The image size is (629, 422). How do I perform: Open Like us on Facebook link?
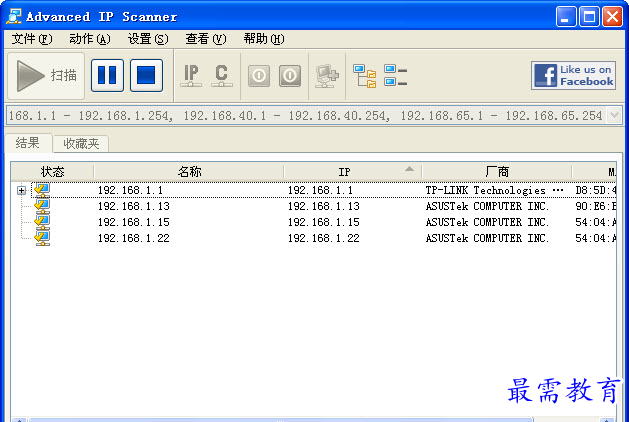coord(573,75)
